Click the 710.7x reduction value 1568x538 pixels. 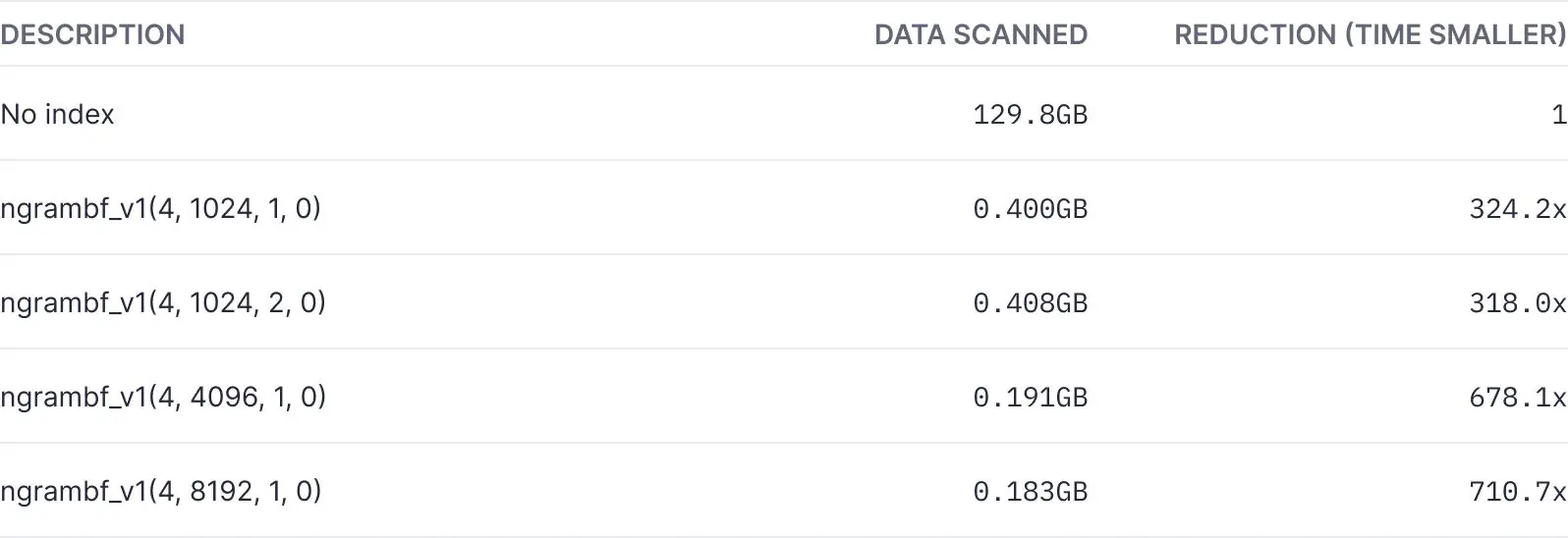(1517, 491)
